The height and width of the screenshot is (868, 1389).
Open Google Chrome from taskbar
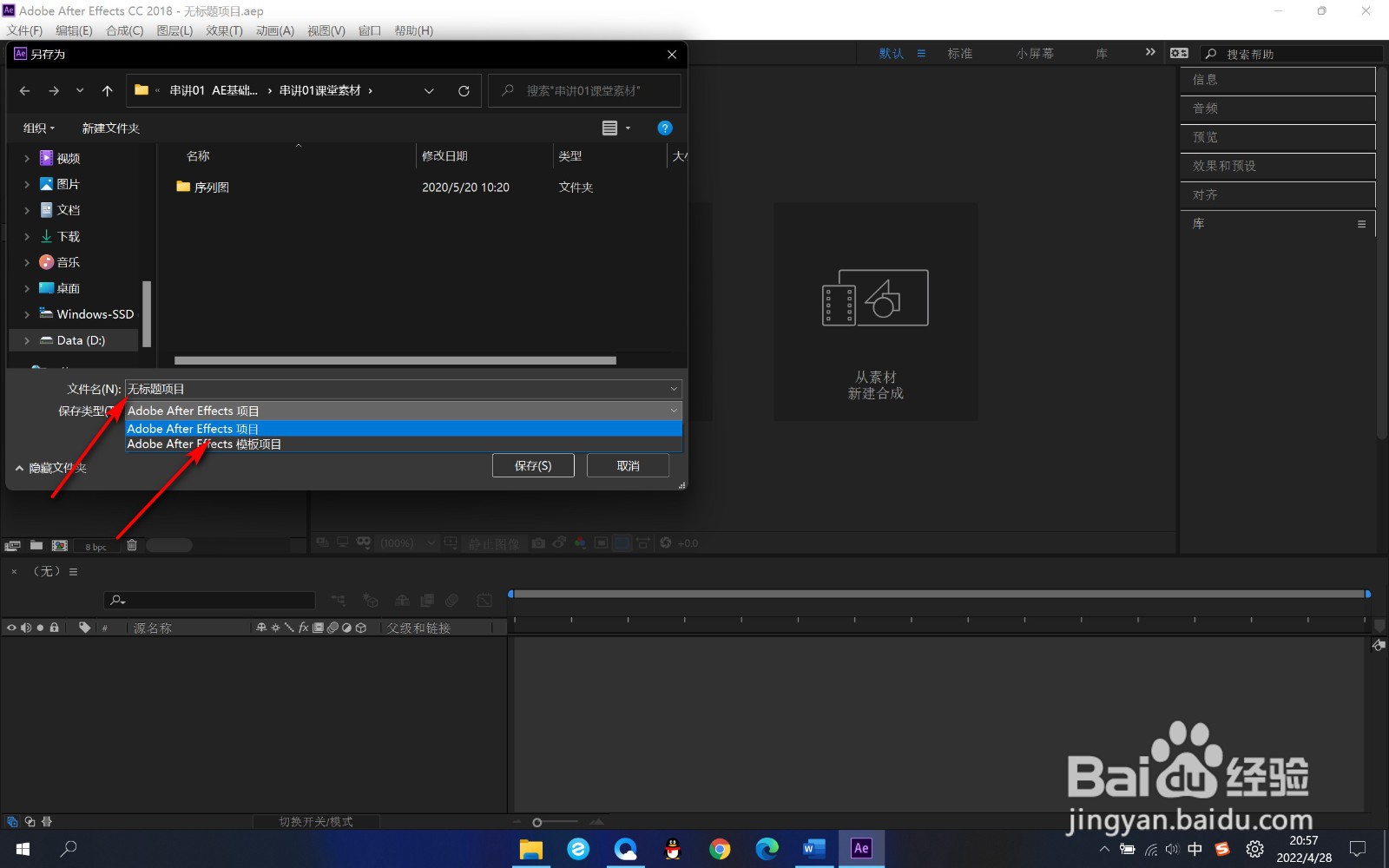pos(720,849)
